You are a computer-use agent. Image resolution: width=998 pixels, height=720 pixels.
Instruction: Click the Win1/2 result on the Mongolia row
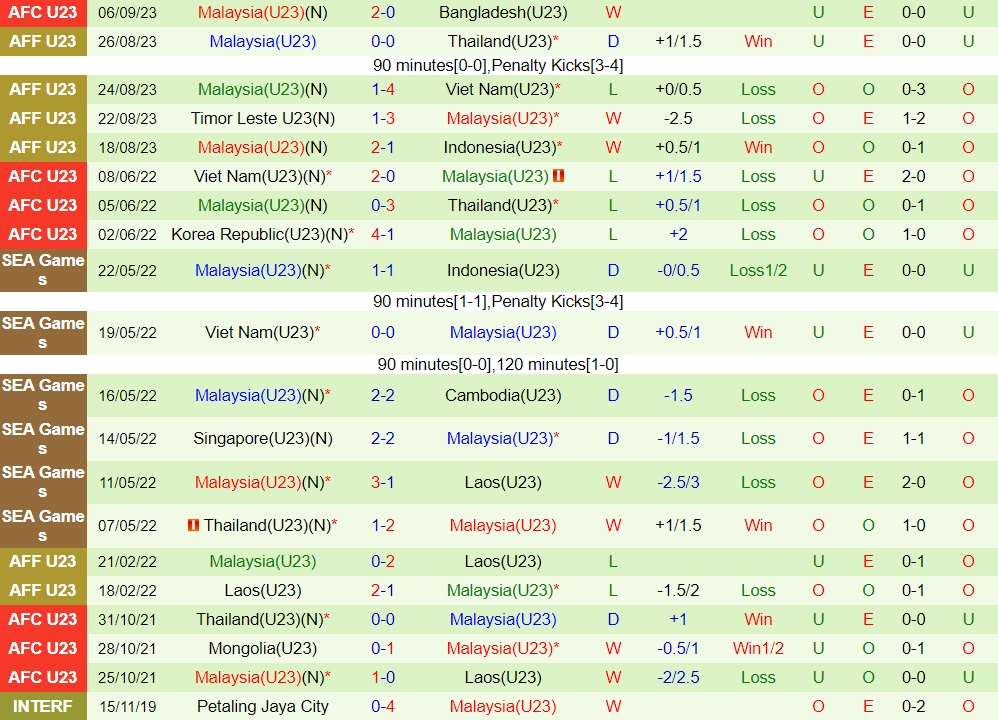coord(758,648)
